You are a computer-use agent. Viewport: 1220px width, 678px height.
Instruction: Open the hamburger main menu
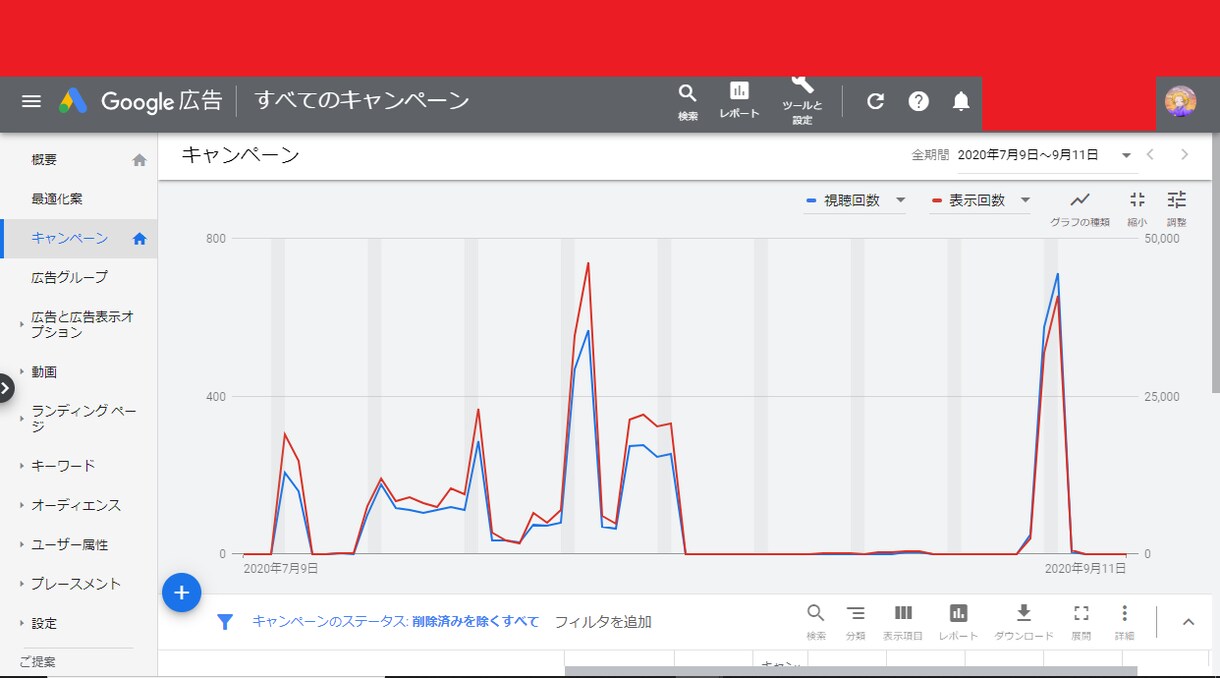31,101
